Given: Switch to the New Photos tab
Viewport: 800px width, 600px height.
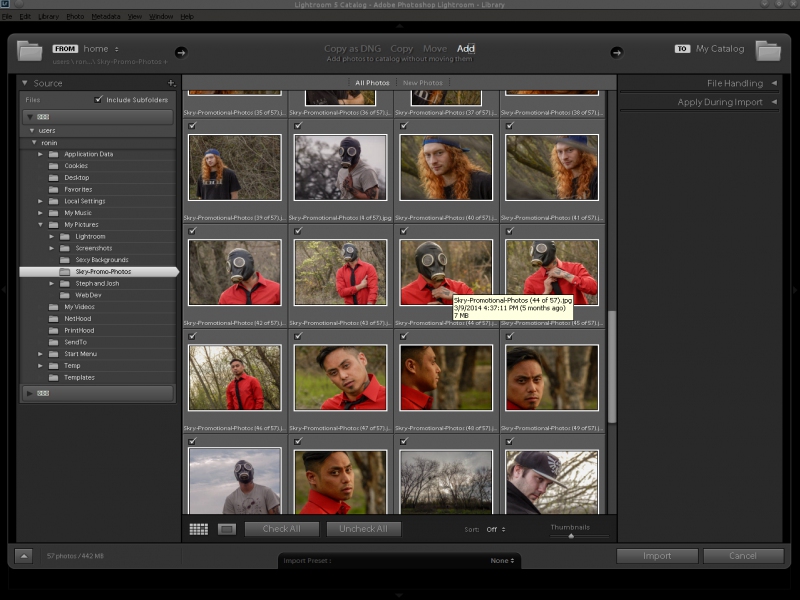Looking at the screenshot, I should (x=422, y=83).
